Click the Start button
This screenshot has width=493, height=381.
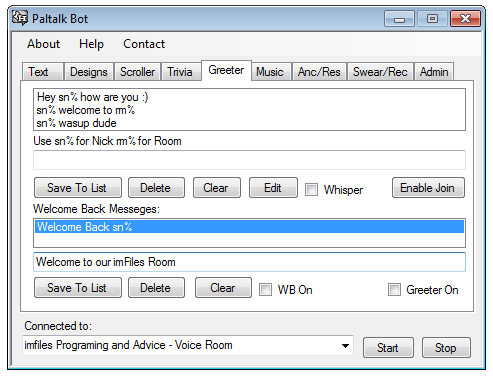click(x=388, y=348)
